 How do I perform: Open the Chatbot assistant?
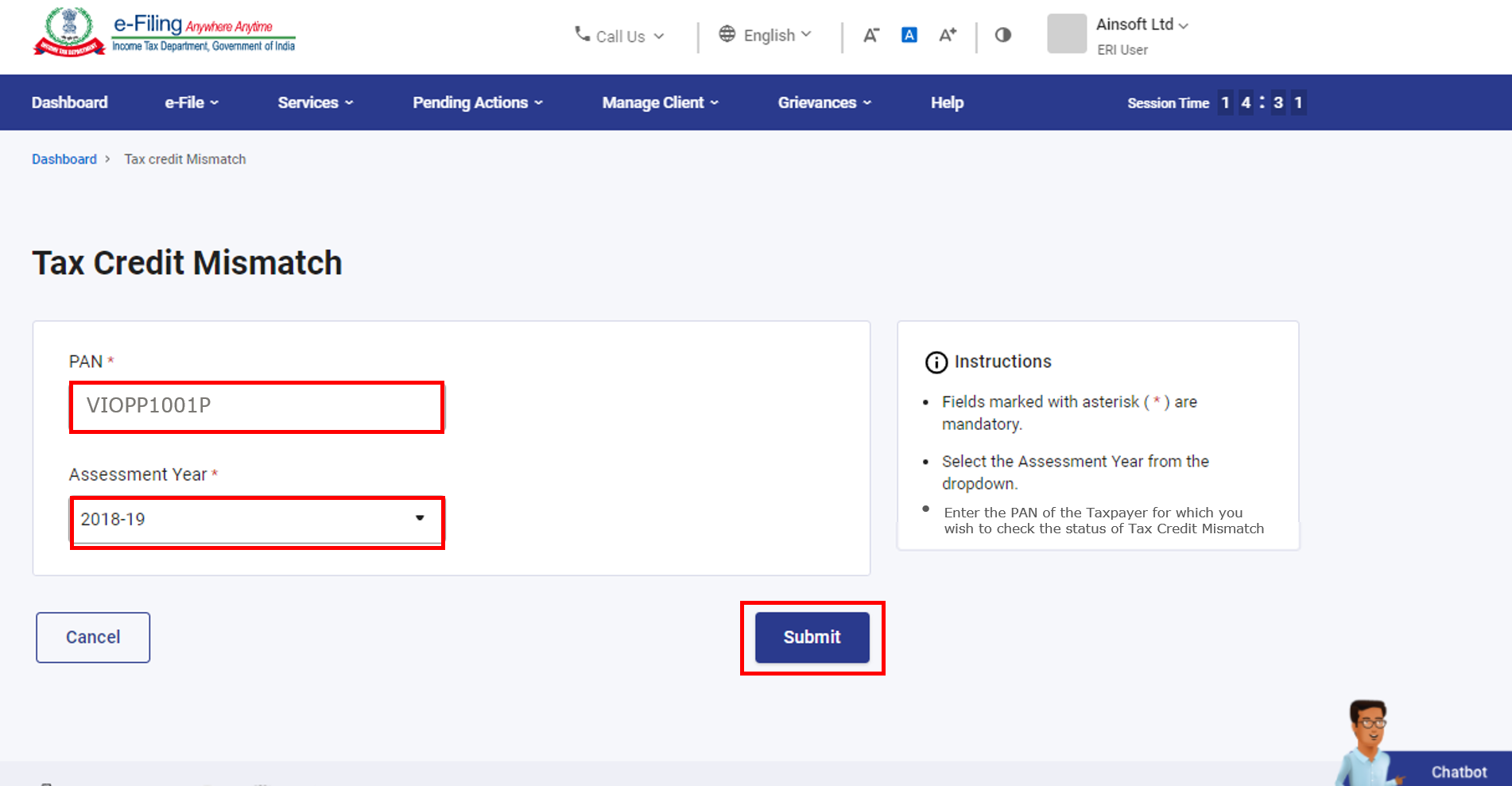[x=1457, y=771]
